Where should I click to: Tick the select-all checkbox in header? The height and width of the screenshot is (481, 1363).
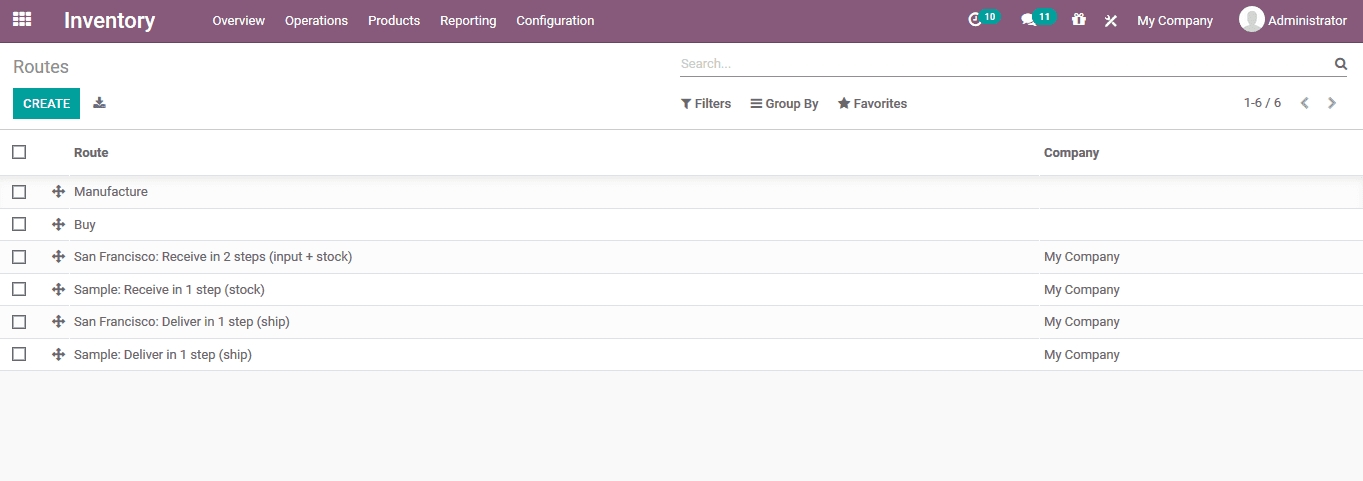coord(19,152)
